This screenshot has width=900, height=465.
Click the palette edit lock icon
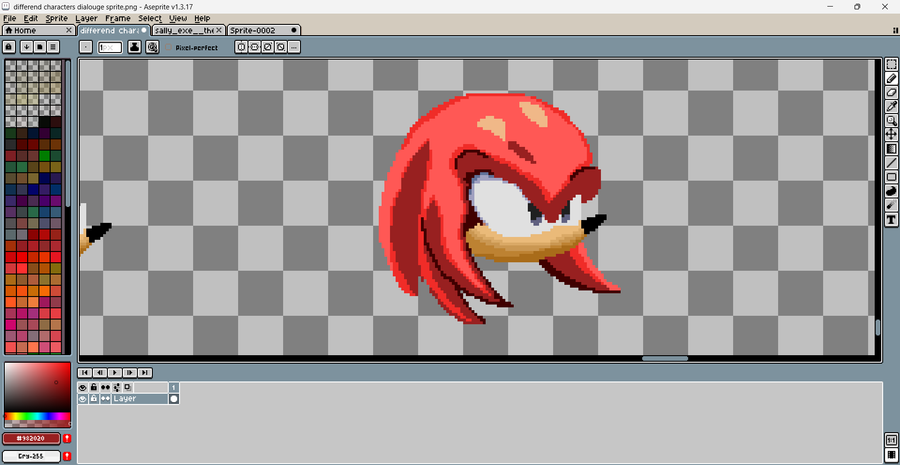pos(9,47)
